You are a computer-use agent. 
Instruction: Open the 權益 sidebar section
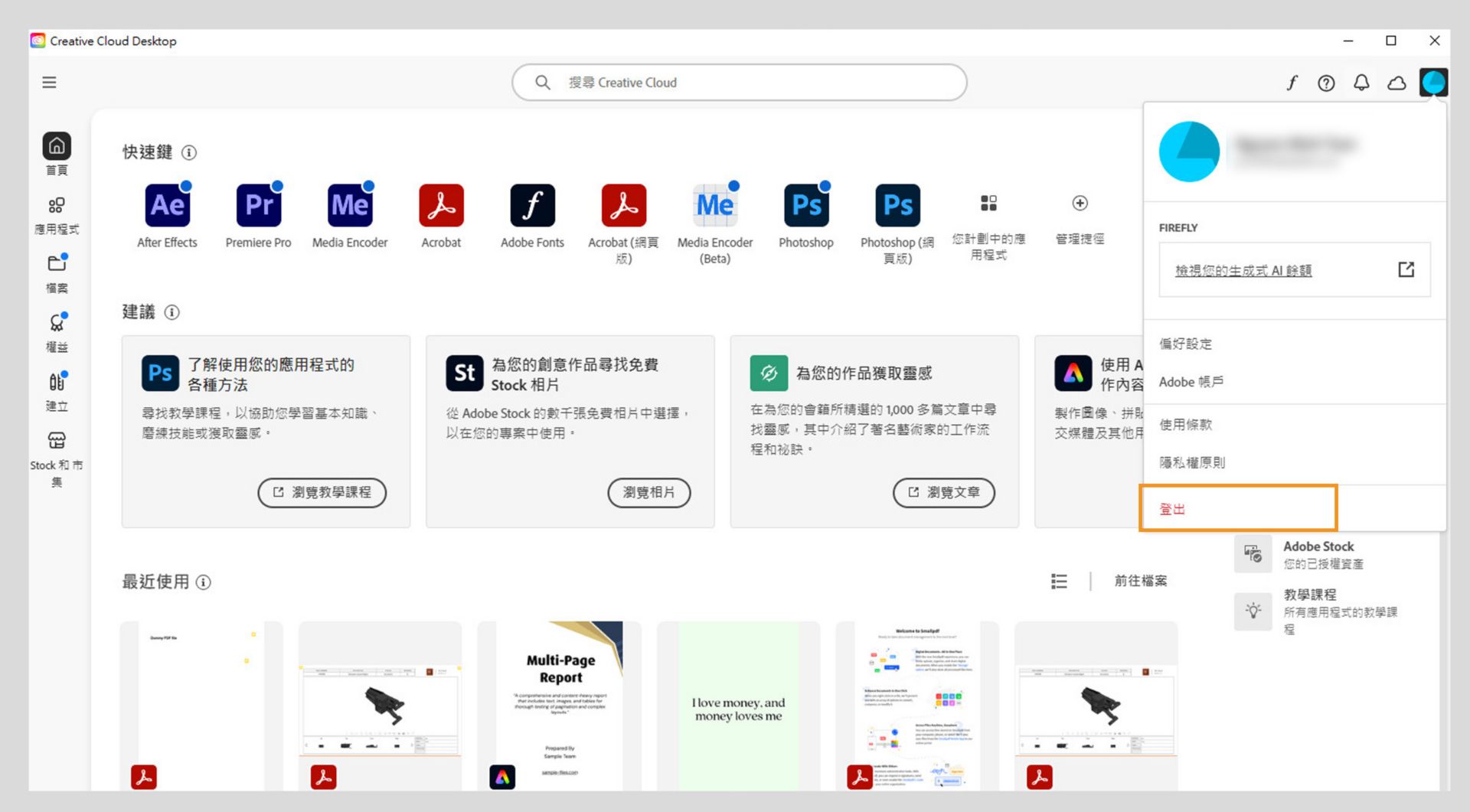coord(57,333)
